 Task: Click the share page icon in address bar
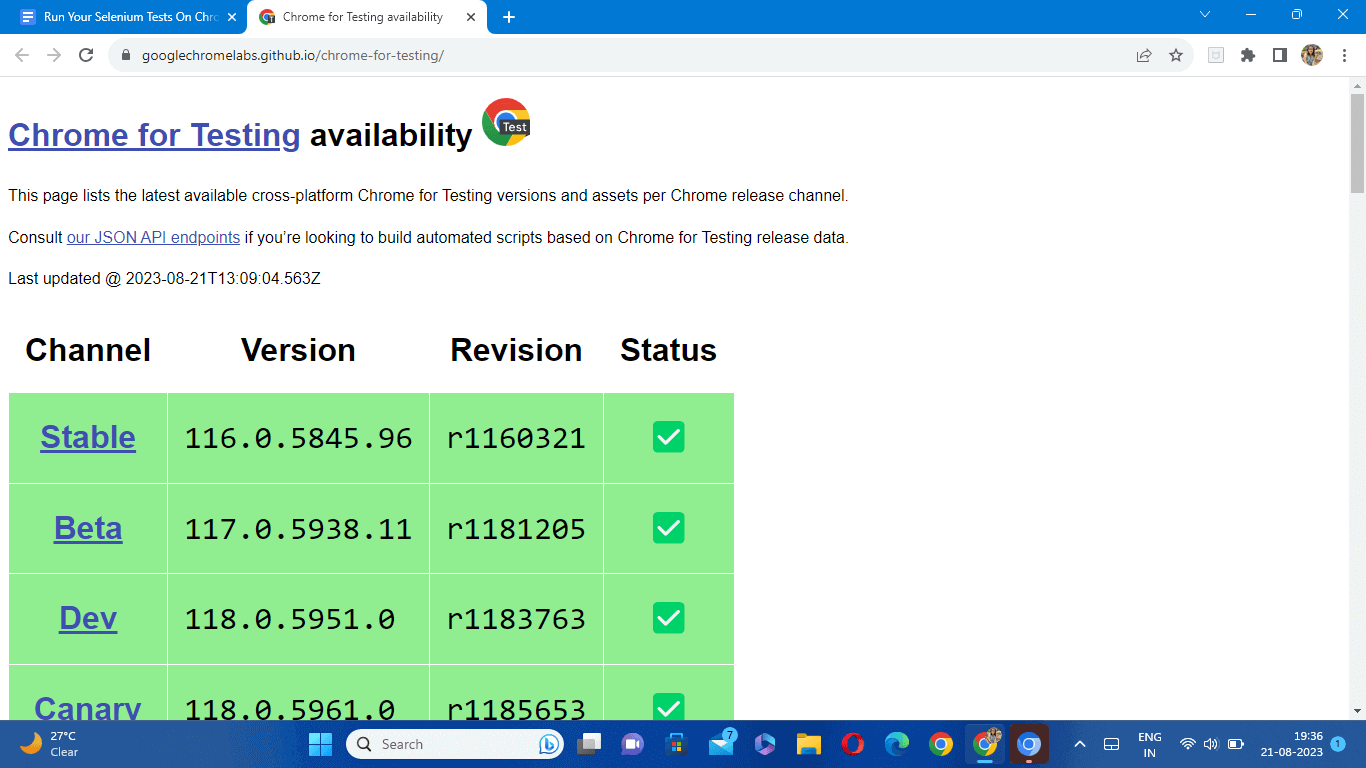pyautogui.click(x=1144, y=56)
